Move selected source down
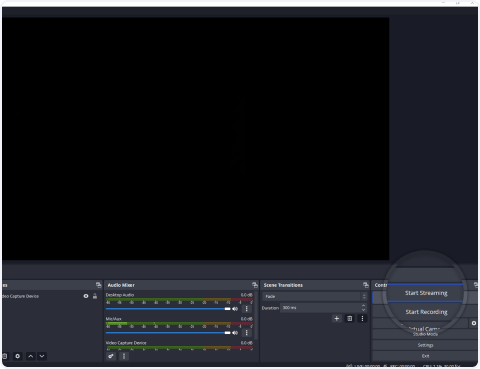The height and width of the screenshot is (369, 480). coord(42,356)
